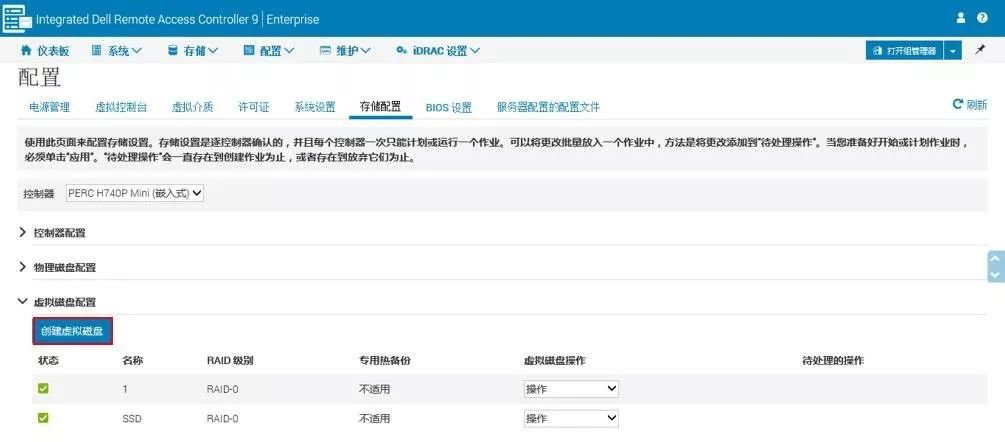Click 创建虚拟磁盘 button
Image resolution: width=1005 pixels, height=442 pixels.
click(72, 331)
